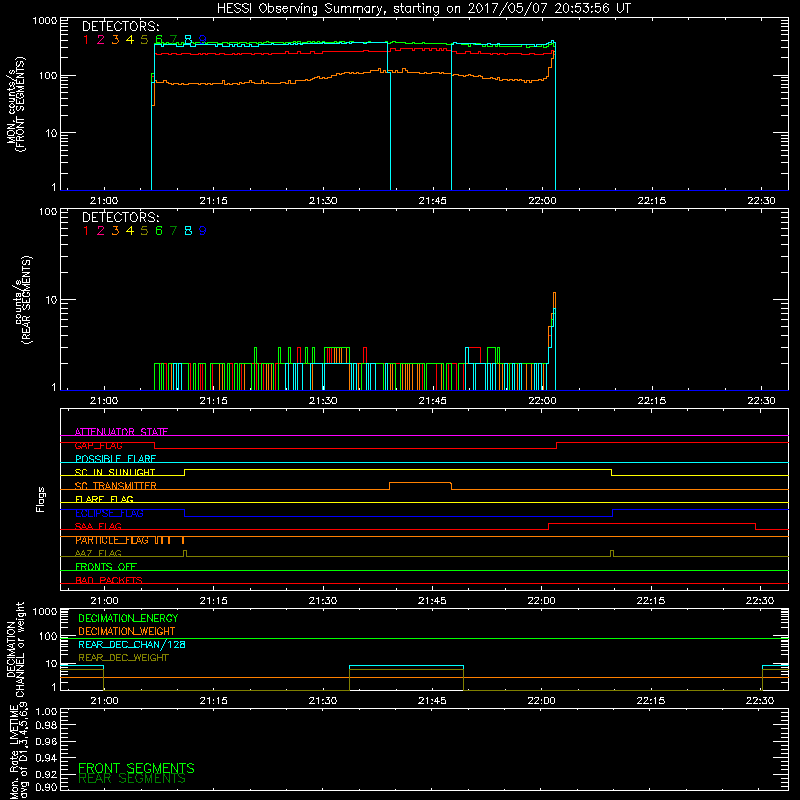Click the vertical Flags axis label
800x800 pixels.
(41, 499)
